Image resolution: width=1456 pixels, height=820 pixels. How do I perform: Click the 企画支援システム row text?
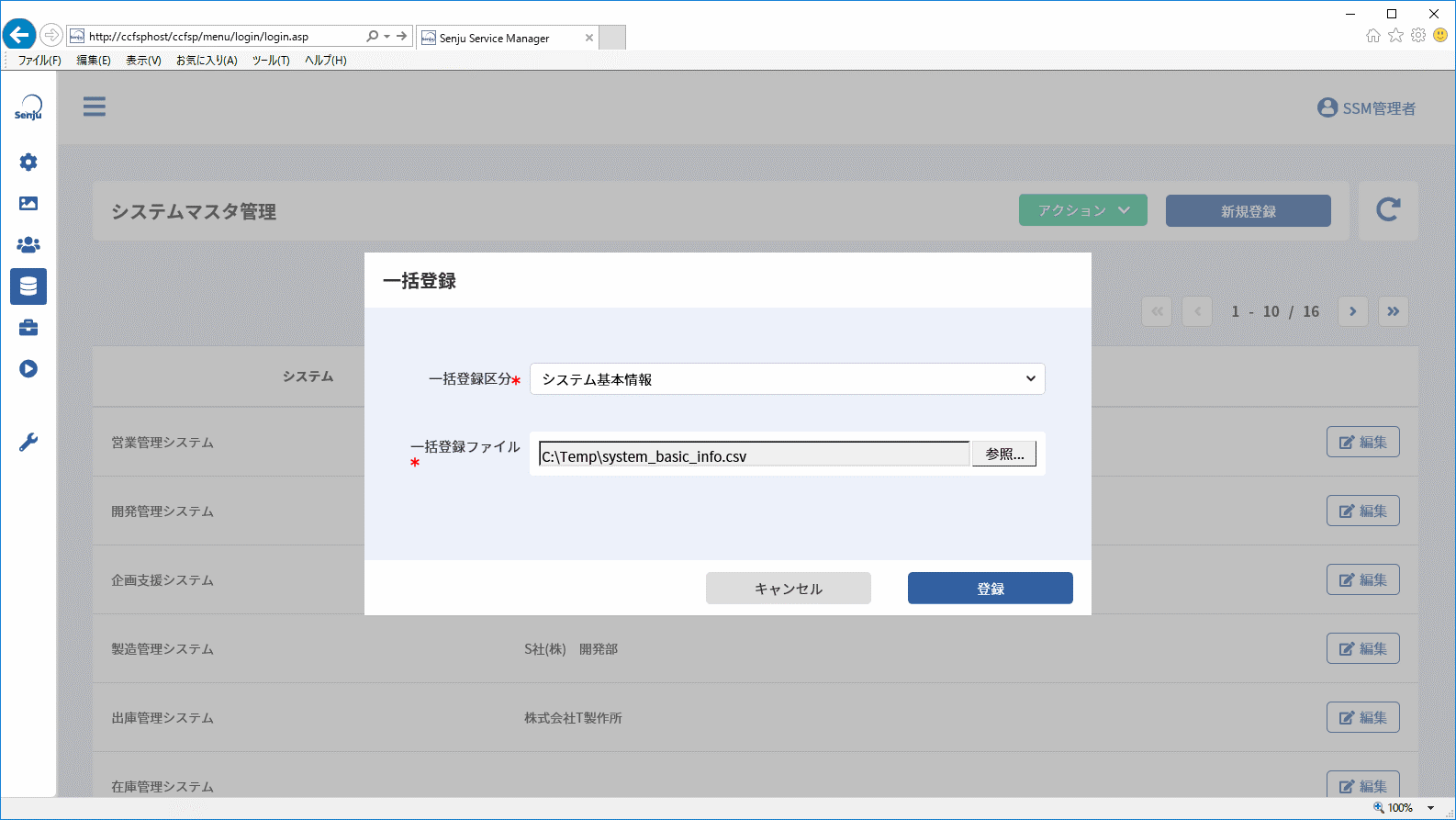tap(162, 580)
